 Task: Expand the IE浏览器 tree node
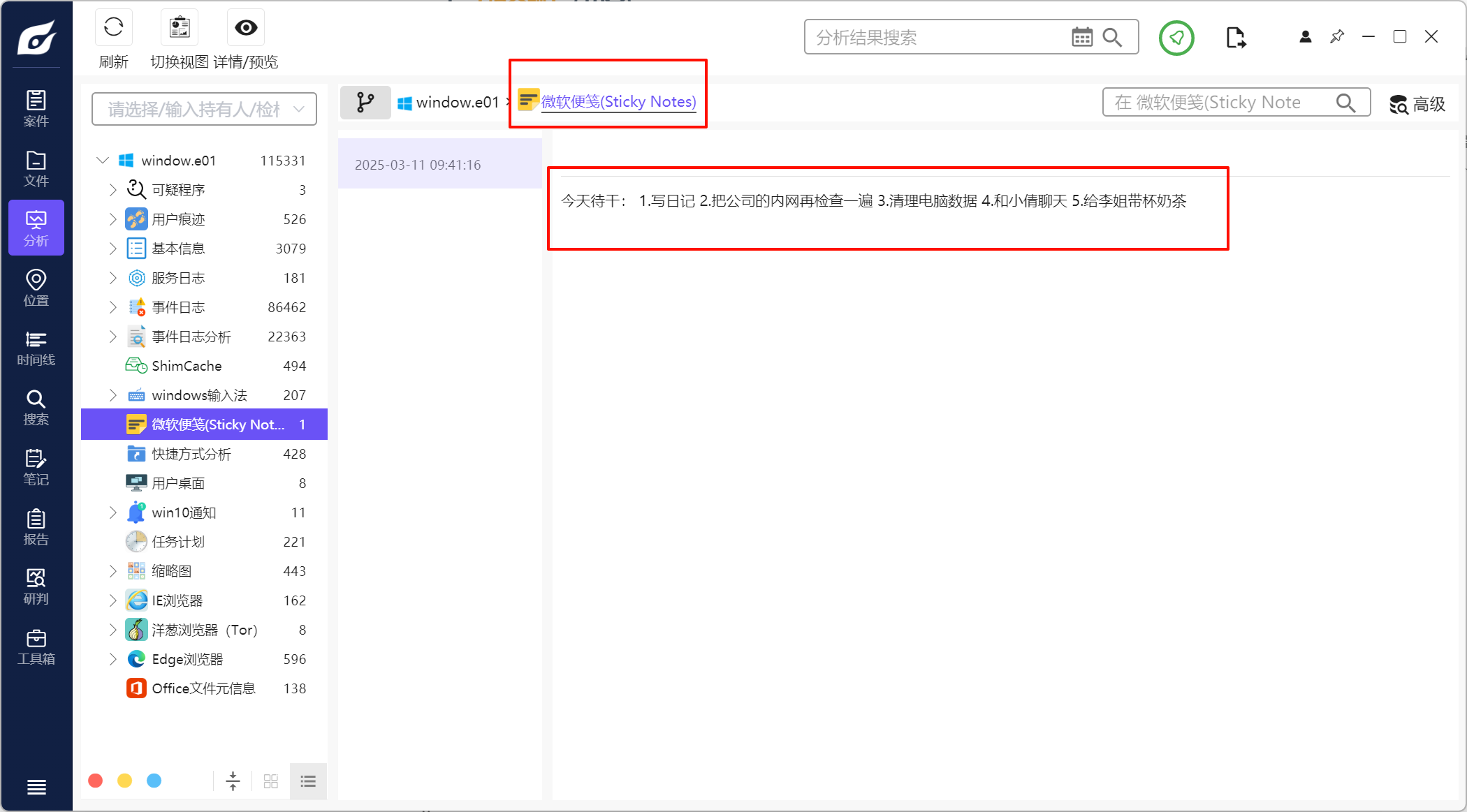point(113,600)
